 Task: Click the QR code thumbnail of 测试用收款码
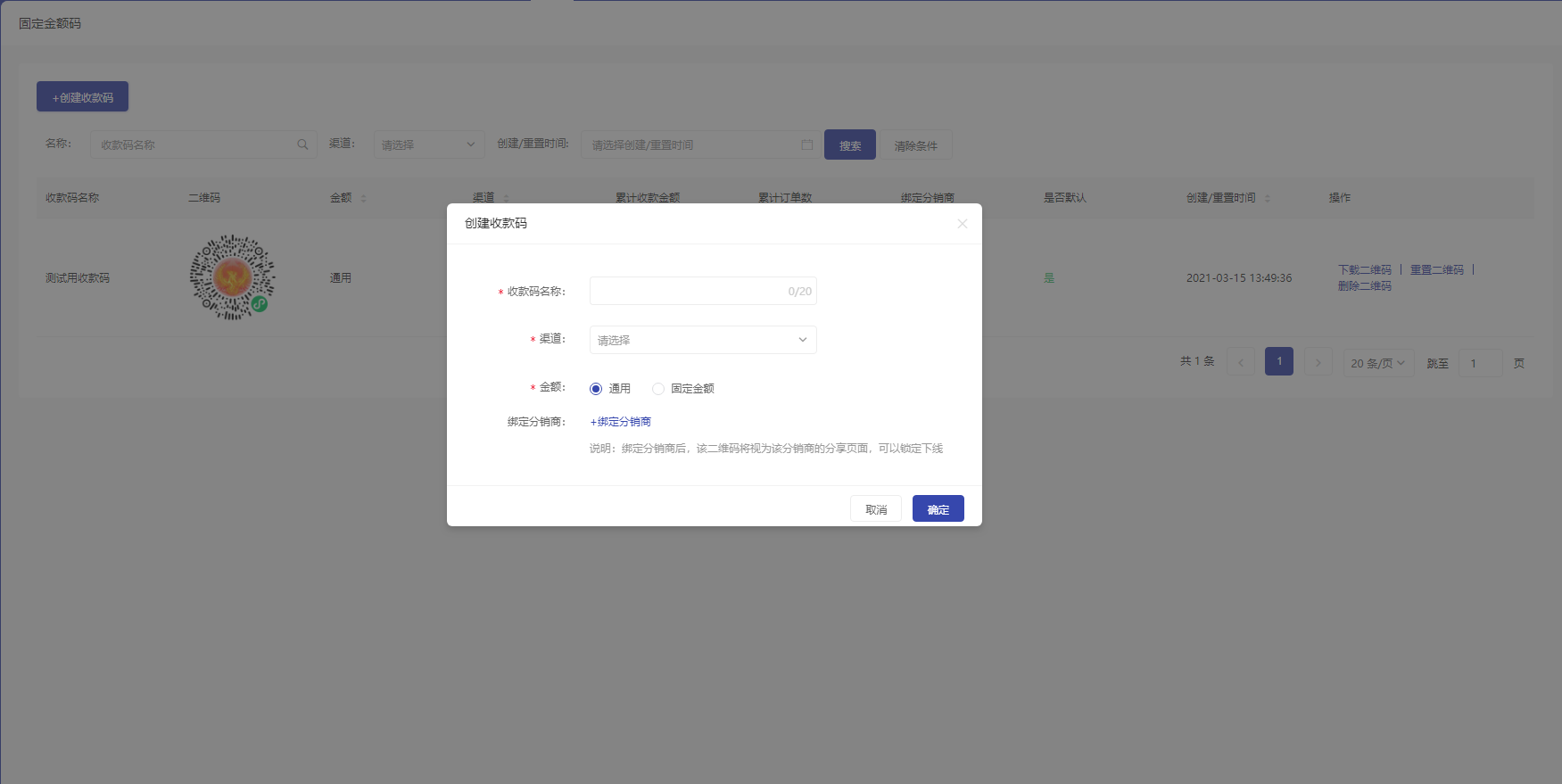tap(233, 277)
